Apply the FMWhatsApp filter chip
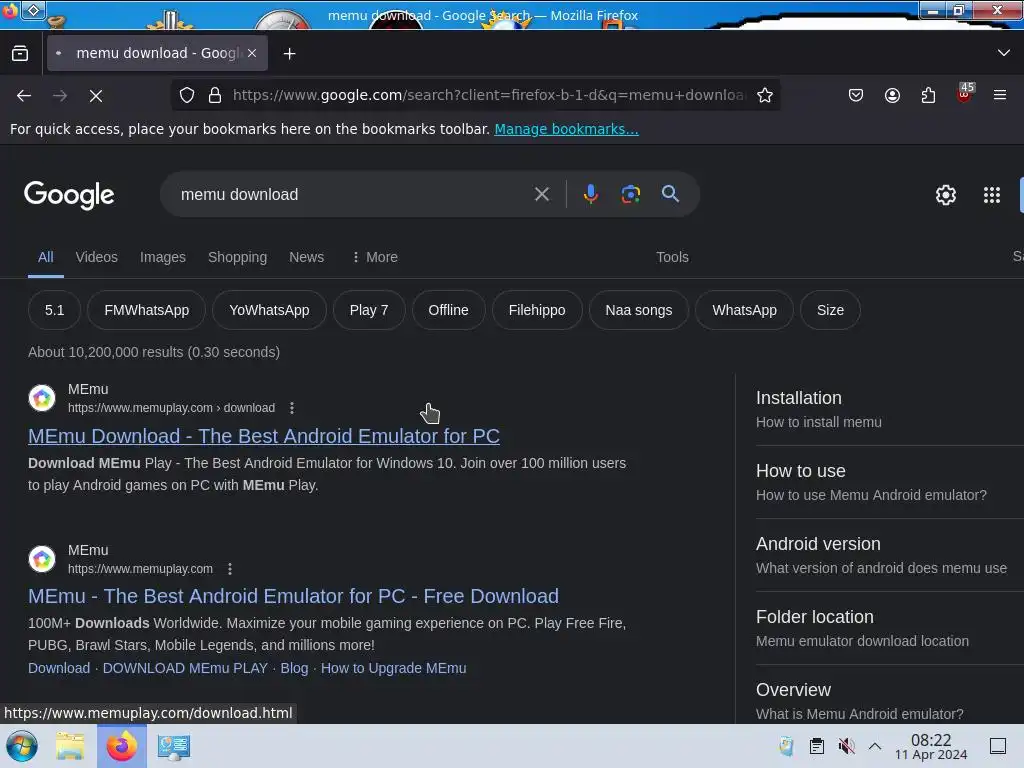The image size is (1024, 768). pos(146,310)
